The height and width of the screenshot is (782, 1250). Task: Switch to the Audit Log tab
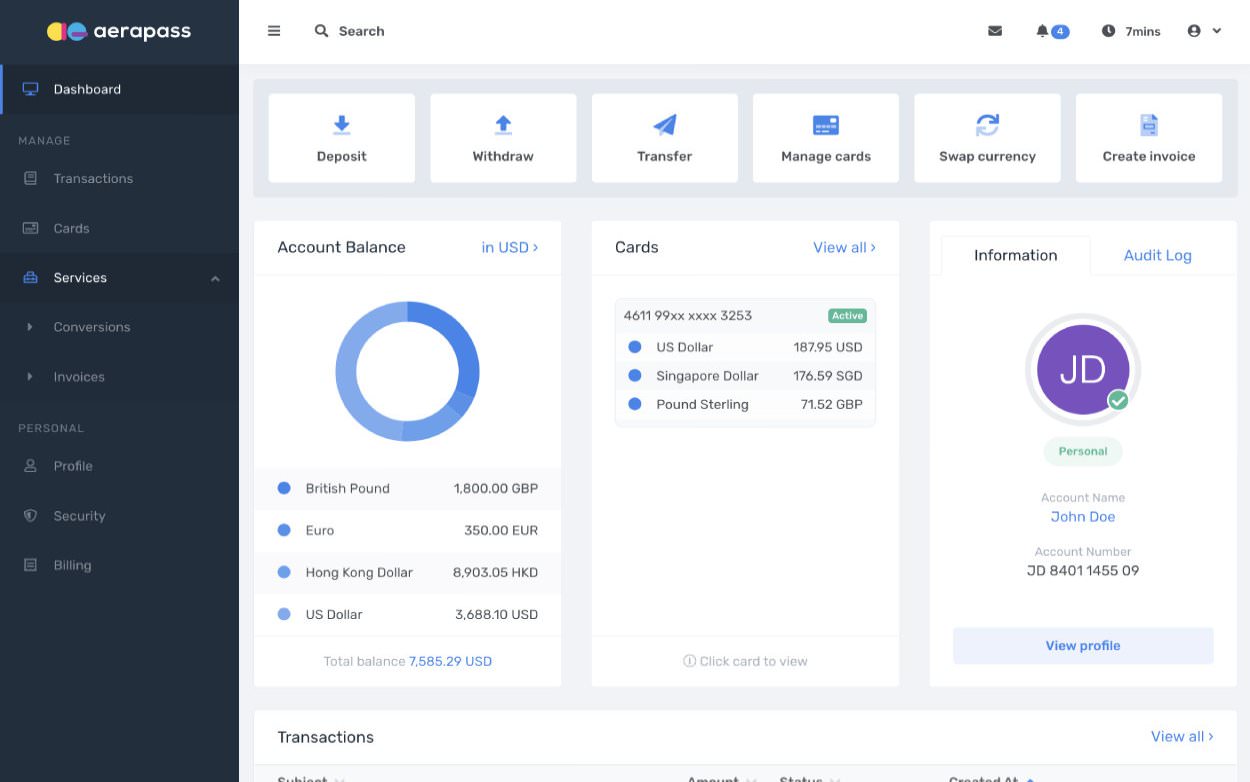coord(1157,255)
